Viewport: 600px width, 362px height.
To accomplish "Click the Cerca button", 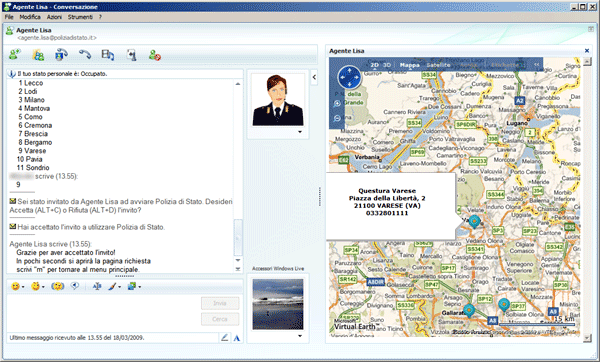I will 220,319.
